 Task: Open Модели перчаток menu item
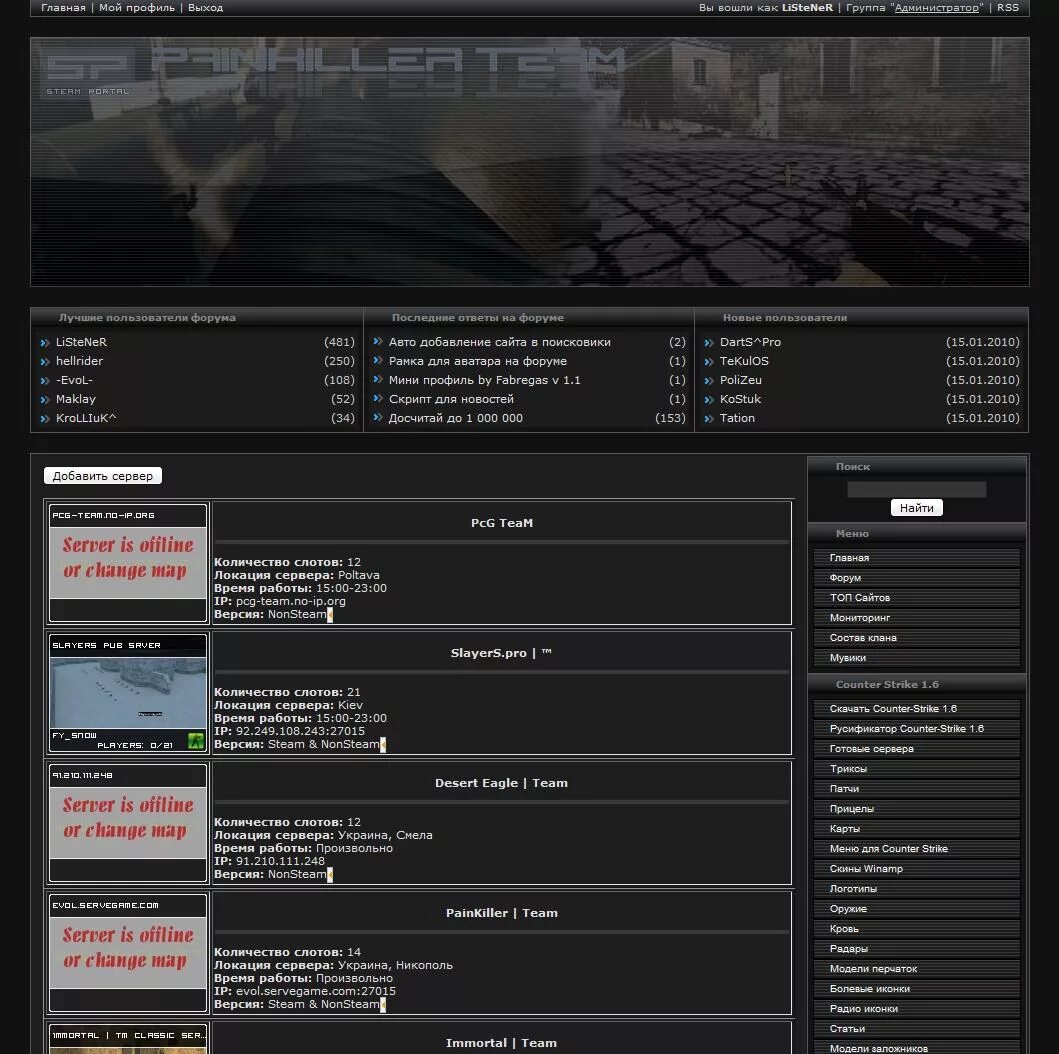click(x=916, y=968)
